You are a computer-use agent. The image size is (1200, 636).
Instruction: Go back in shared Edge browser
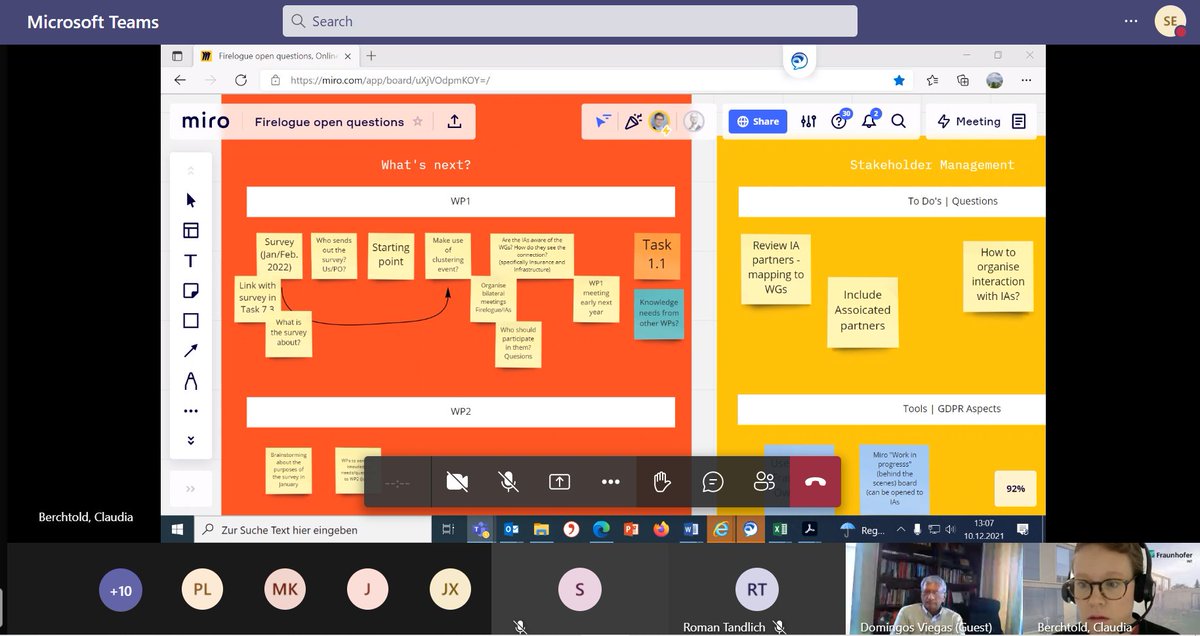(180, 80)
